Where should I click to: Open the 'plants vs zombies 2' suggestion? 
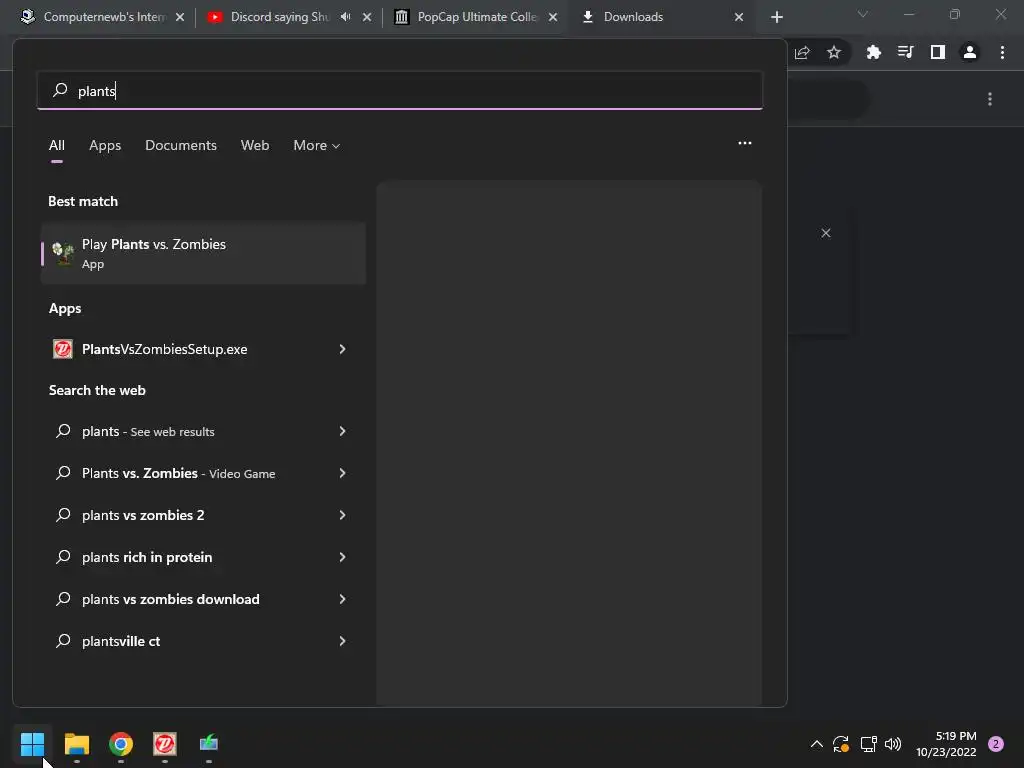coord(203,515)
